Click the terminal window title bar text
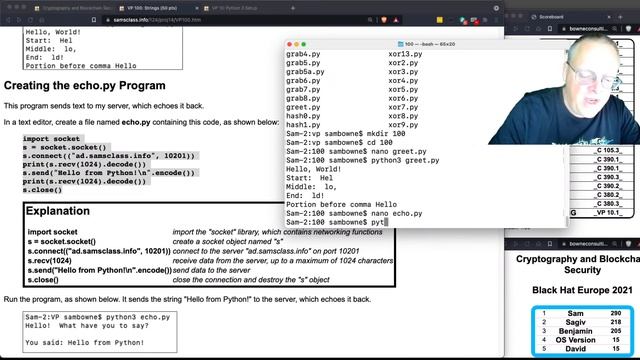This screenshot has width=640, height=360. click(x=430, y=44)
